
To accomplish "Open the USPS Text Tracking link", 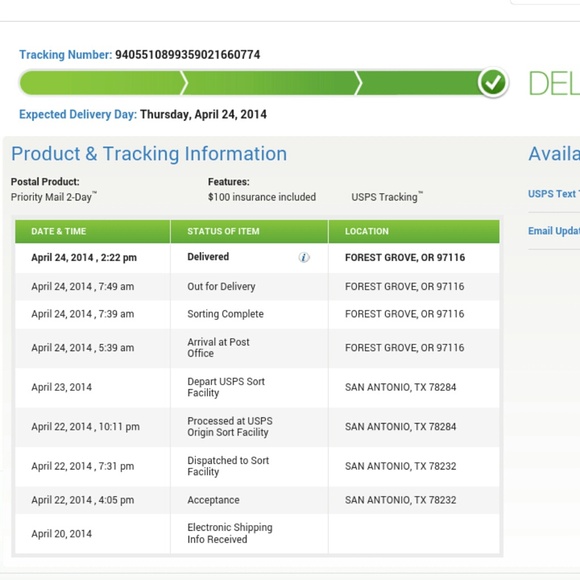I will pyautogui.click(x=554, y=194).
